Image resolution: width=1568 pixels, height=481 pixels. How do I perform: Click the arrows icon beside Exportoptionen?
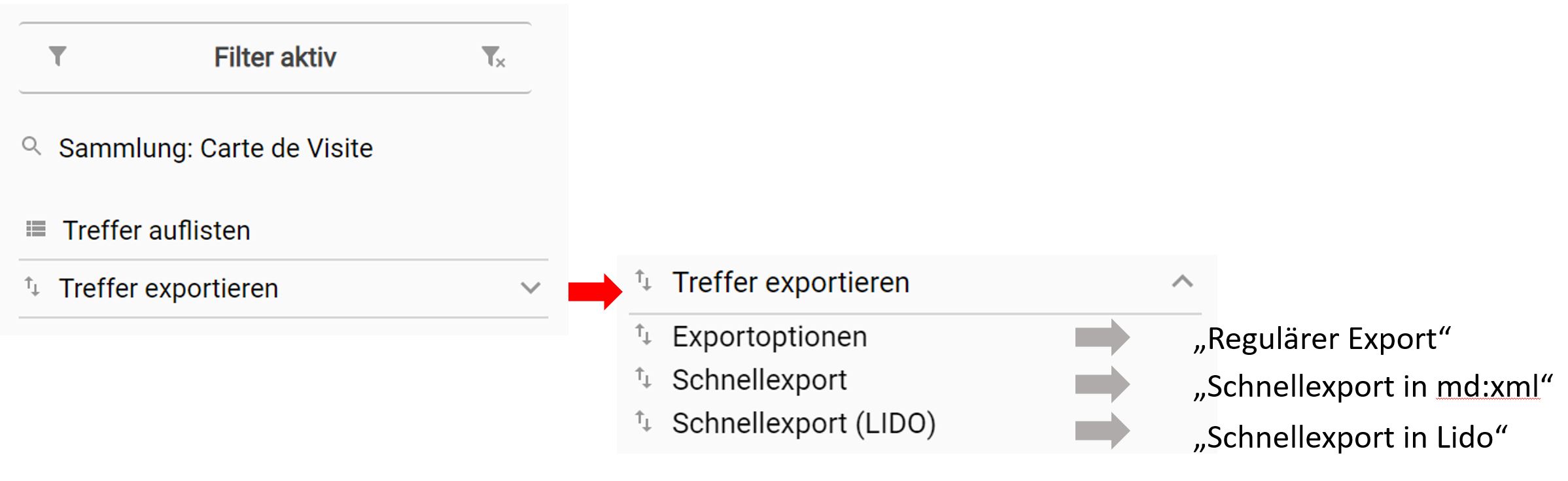tap(644, 336)
